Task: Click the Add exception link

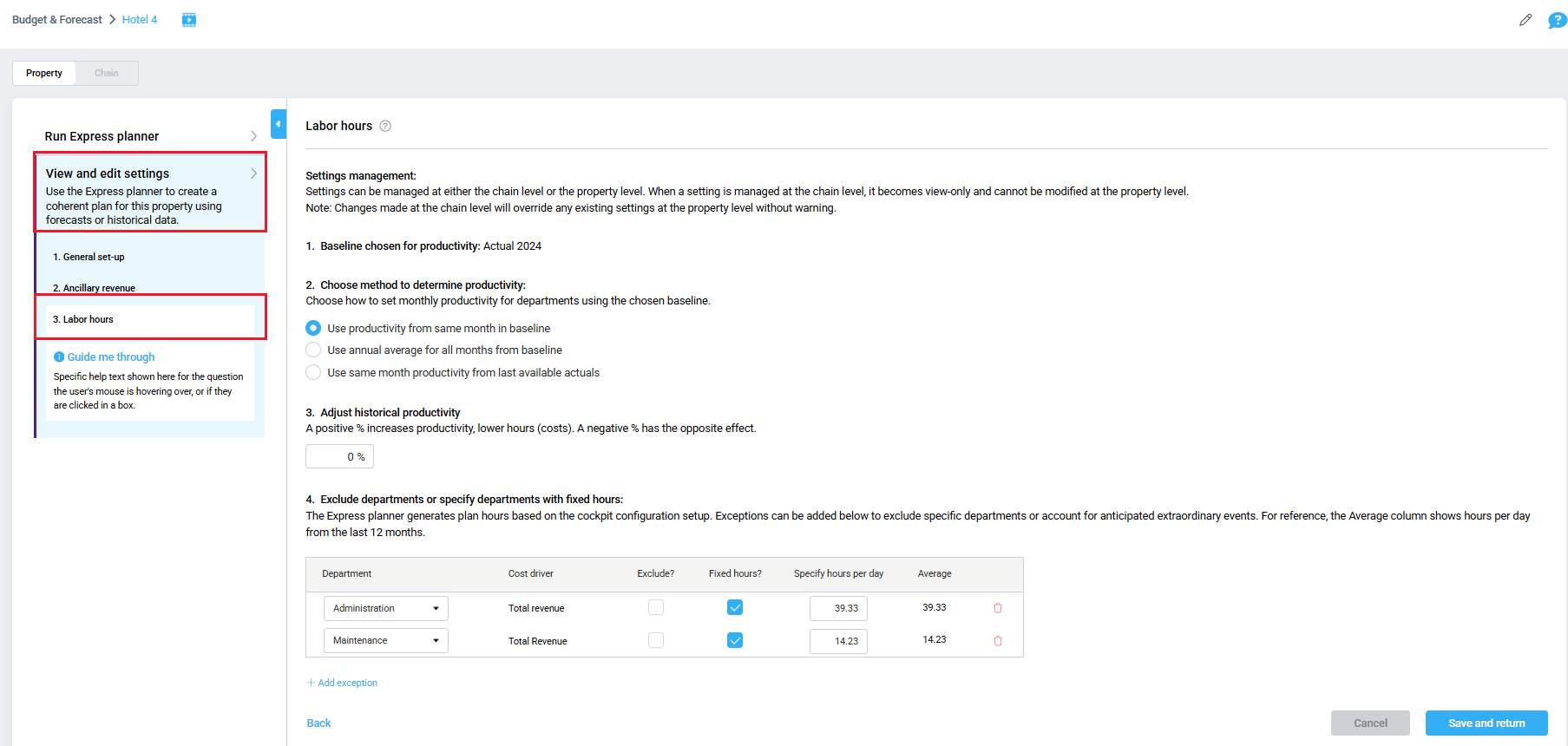Action: [342, 683]
